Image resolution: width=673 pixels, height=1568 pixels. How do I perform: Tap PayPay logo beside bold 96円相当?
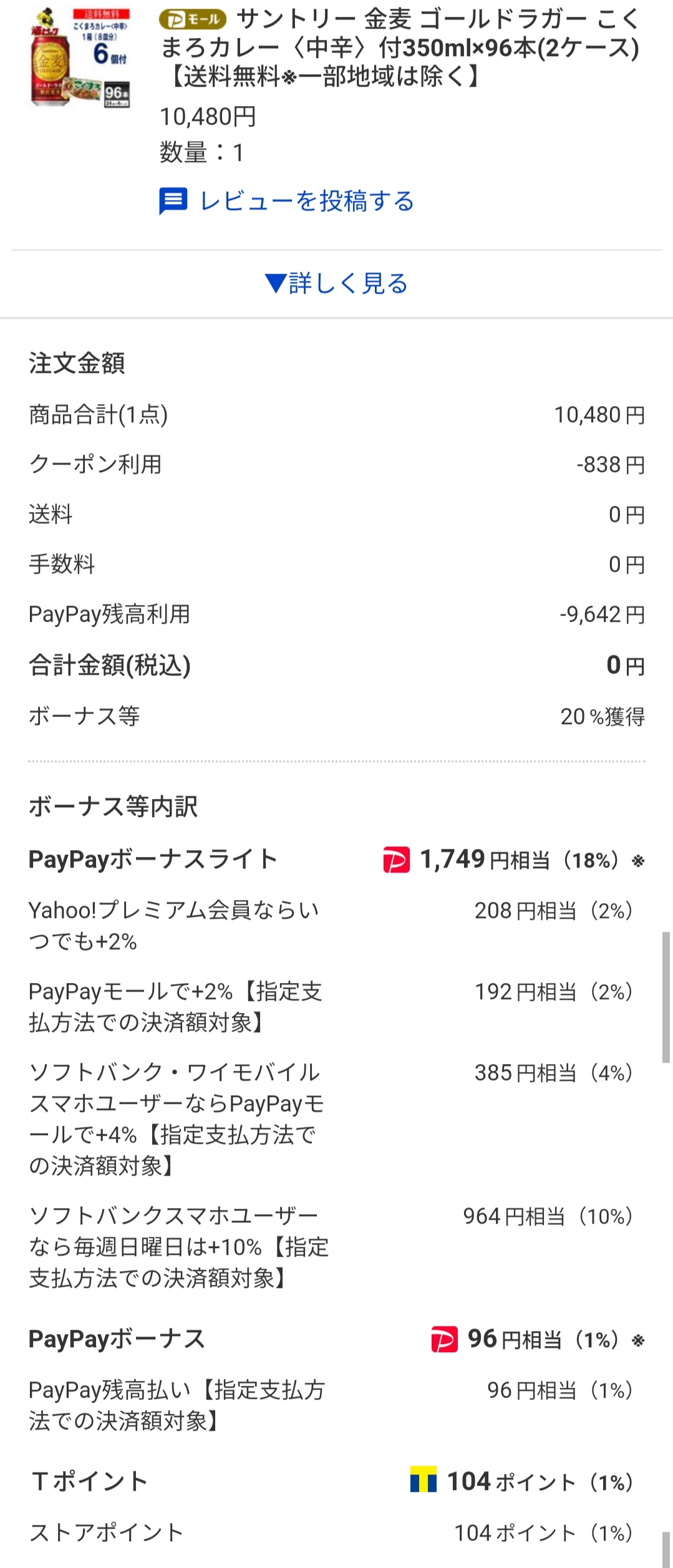point(444,1339)
